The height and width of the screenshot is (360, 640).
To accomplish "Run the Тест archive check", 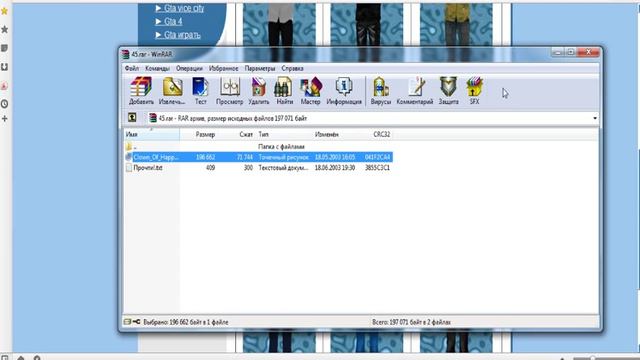I will (200, 91).
